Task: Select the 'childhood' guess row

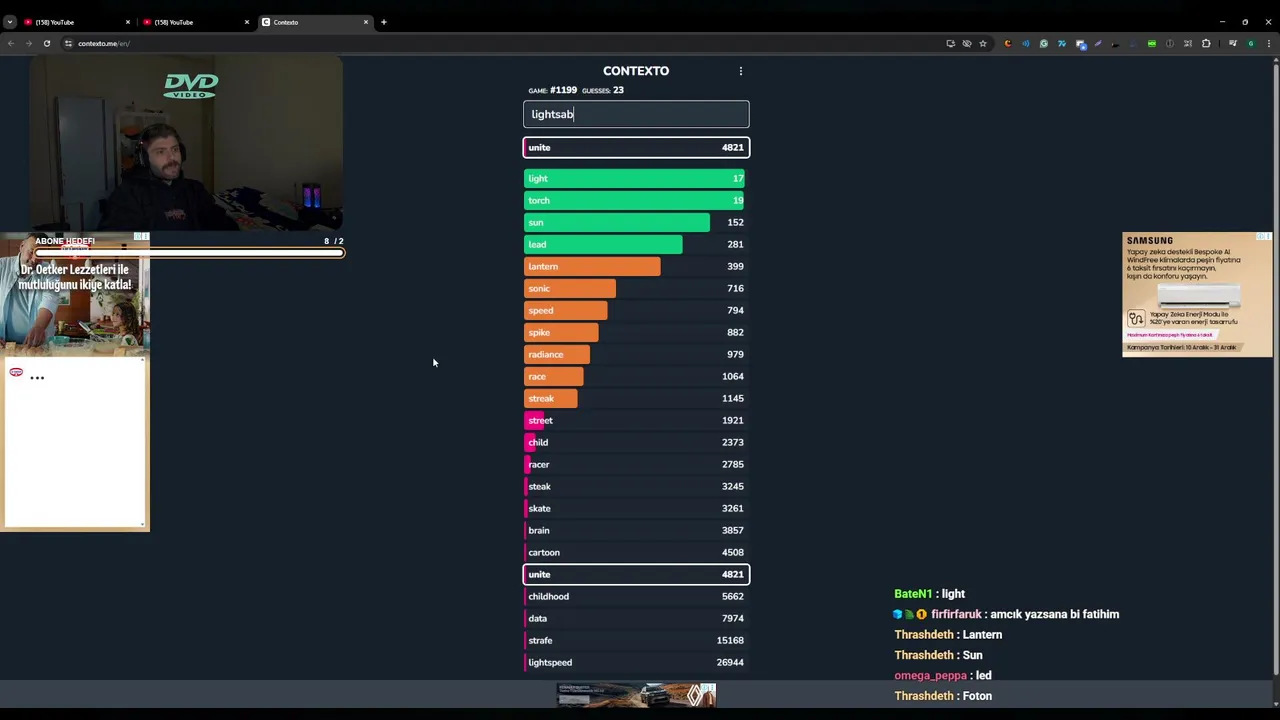Action: click(x=636, y=596)
